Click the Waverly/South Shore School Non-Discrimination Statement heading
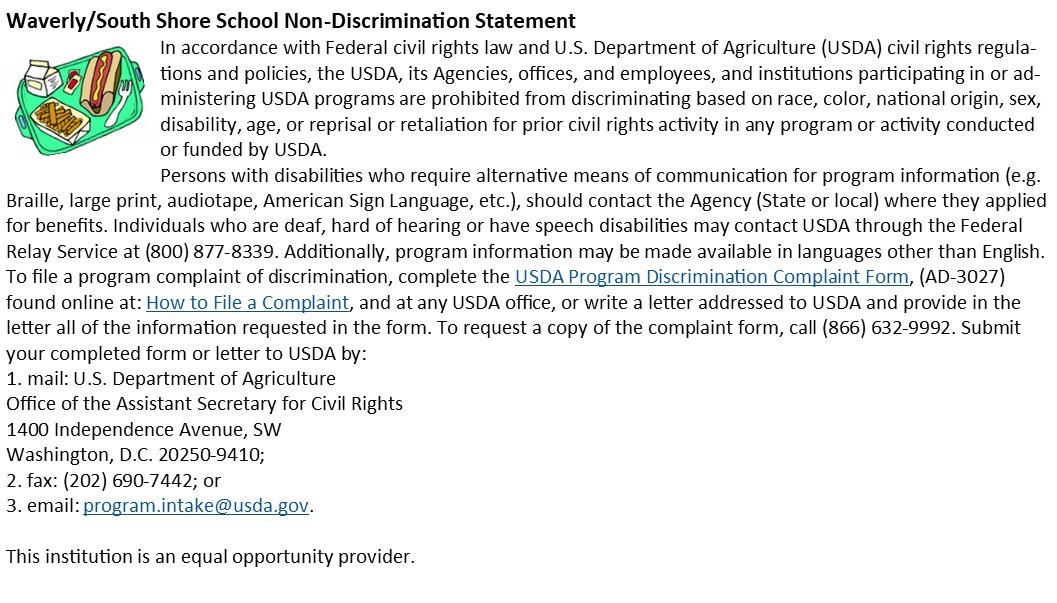The image size is (1057, 603). [x=290, y=21]
